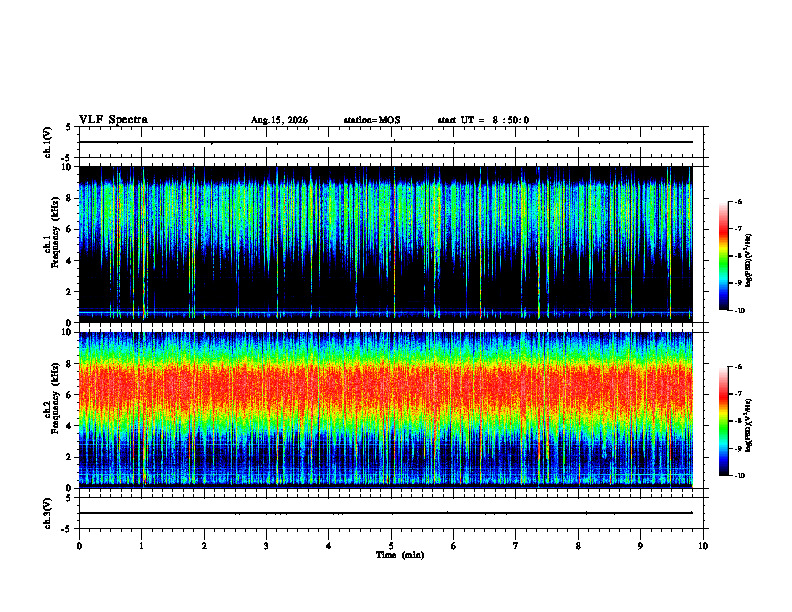The width and height of the screenshot is (792, 612).
Task: Click the "VLF Spectra" title text
Action: tap(113, 120)
